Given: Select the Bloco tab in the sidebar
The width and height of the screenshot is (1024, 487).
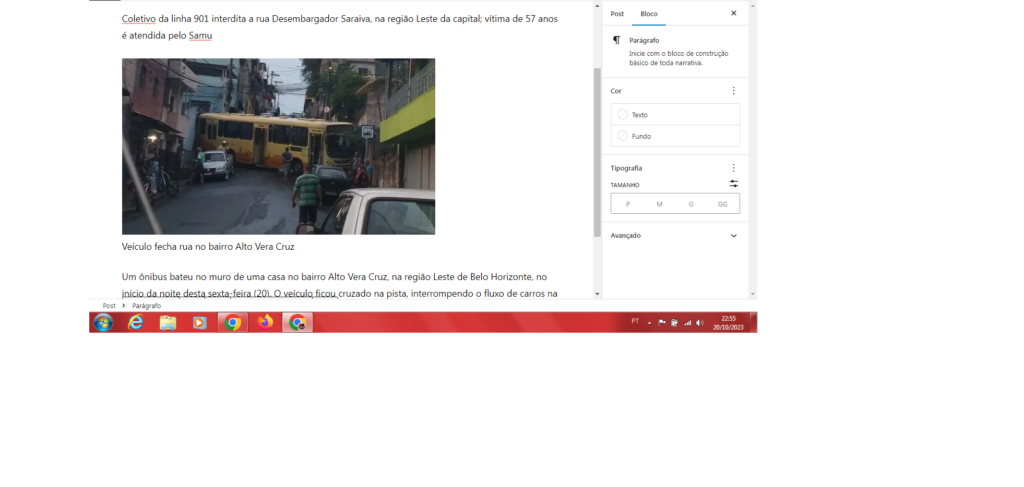Looking at the screenshot, I should pyautogui.click(x=649, y=14).
